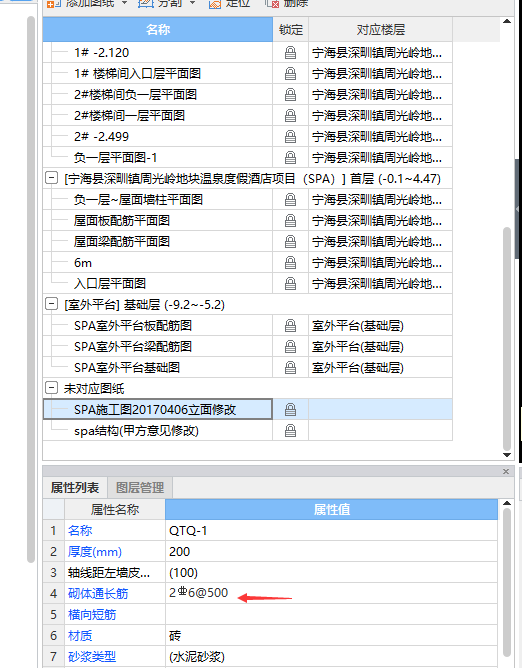Toggle lock for 1# -2.120 drawing
This screenshot has height=668, width=522.
point(290,53)
